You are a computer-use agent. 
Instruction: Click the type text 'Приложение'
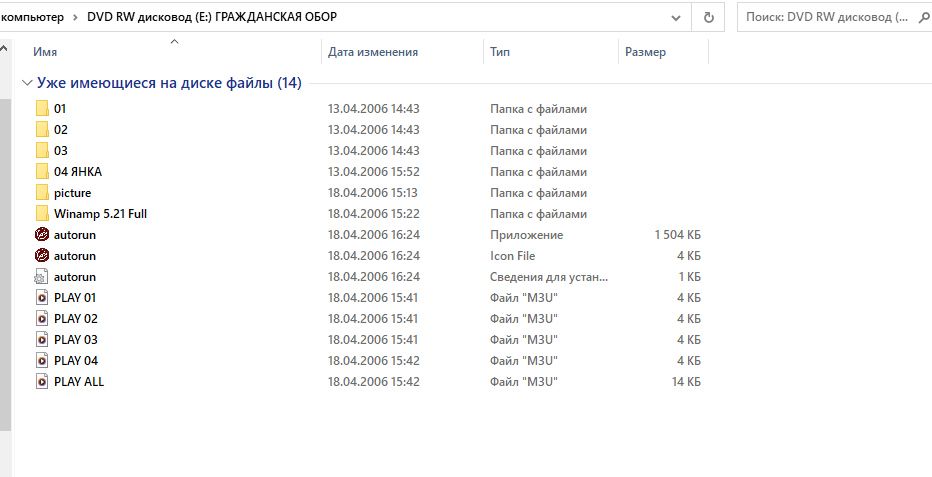527,235
